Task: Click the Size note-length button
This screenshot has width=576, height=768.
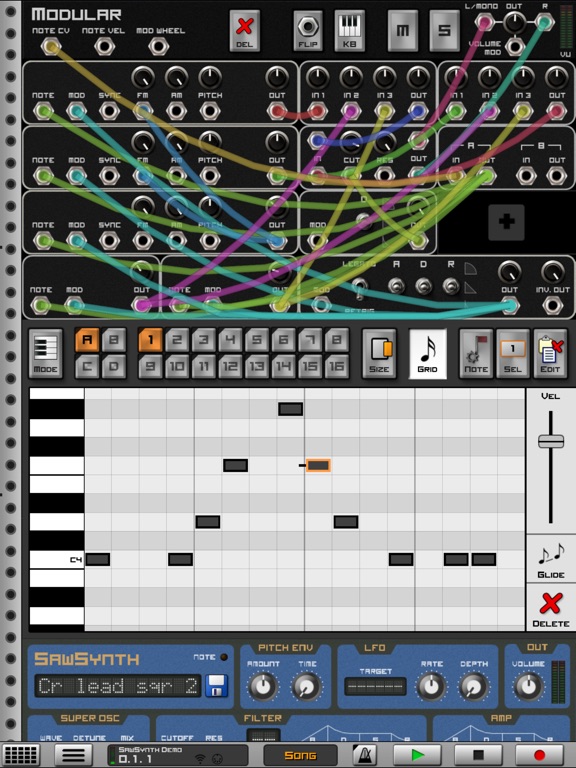Action: (x=379, y=353)
